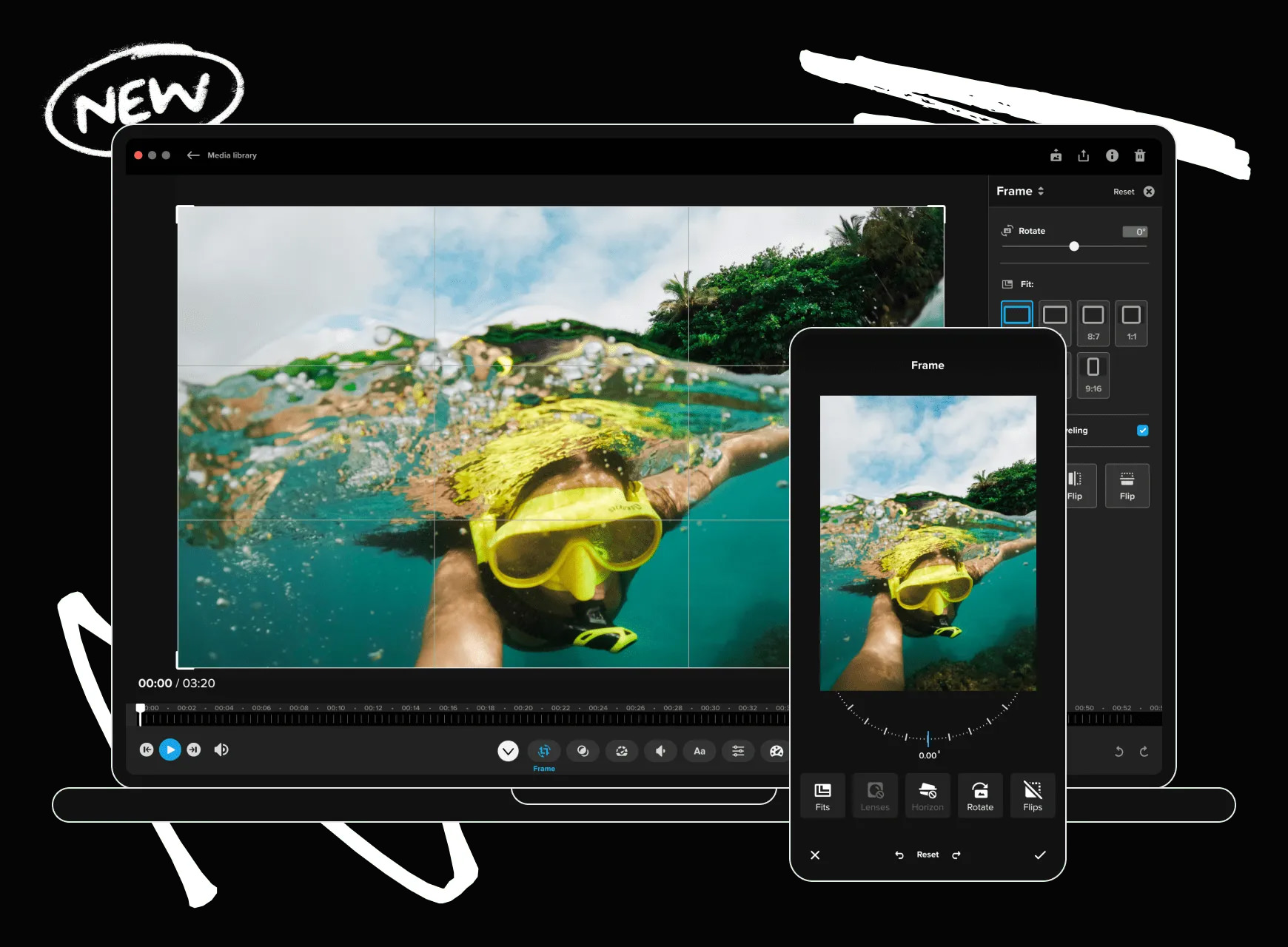Select the Fits tab on the phone
The width and height of the screenshot is (1288, 947).
822,795
